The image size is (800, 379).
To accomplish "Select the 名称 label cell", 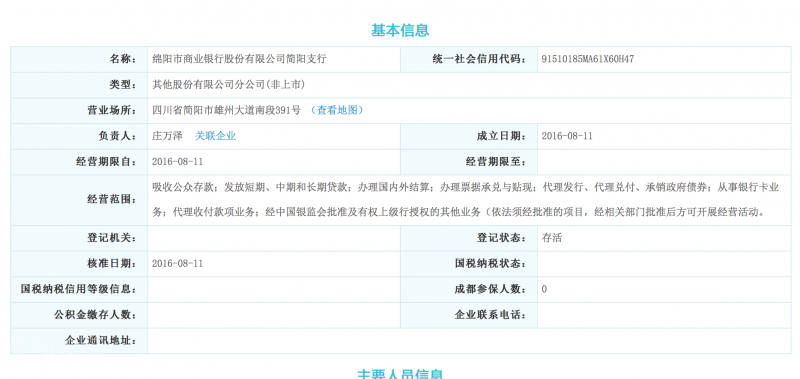I will [79, 59].
